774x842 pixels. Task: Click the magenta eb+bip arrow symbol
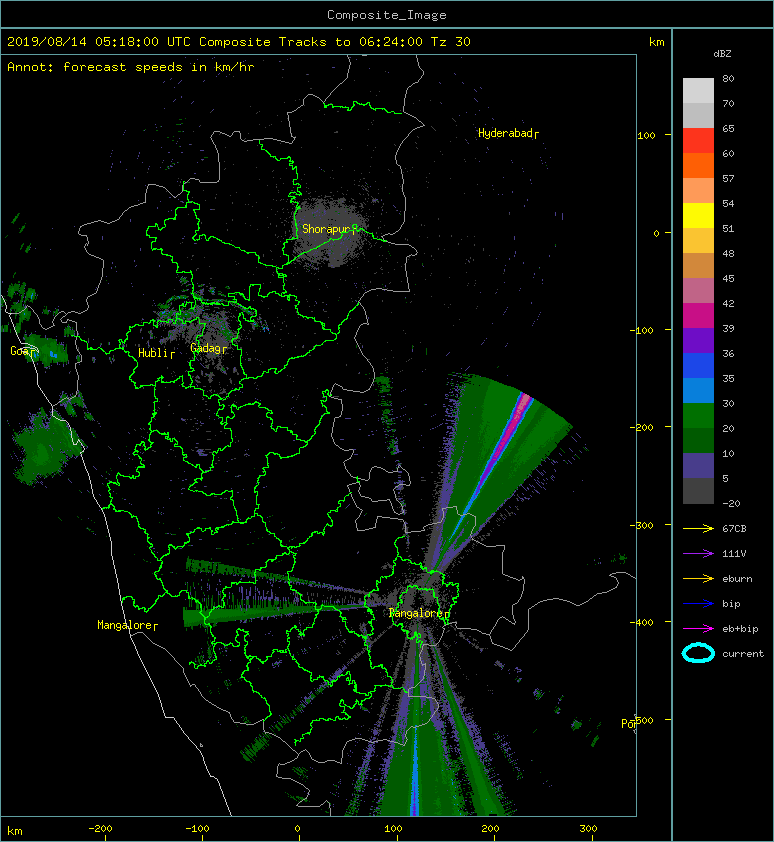tap(698, 629)
